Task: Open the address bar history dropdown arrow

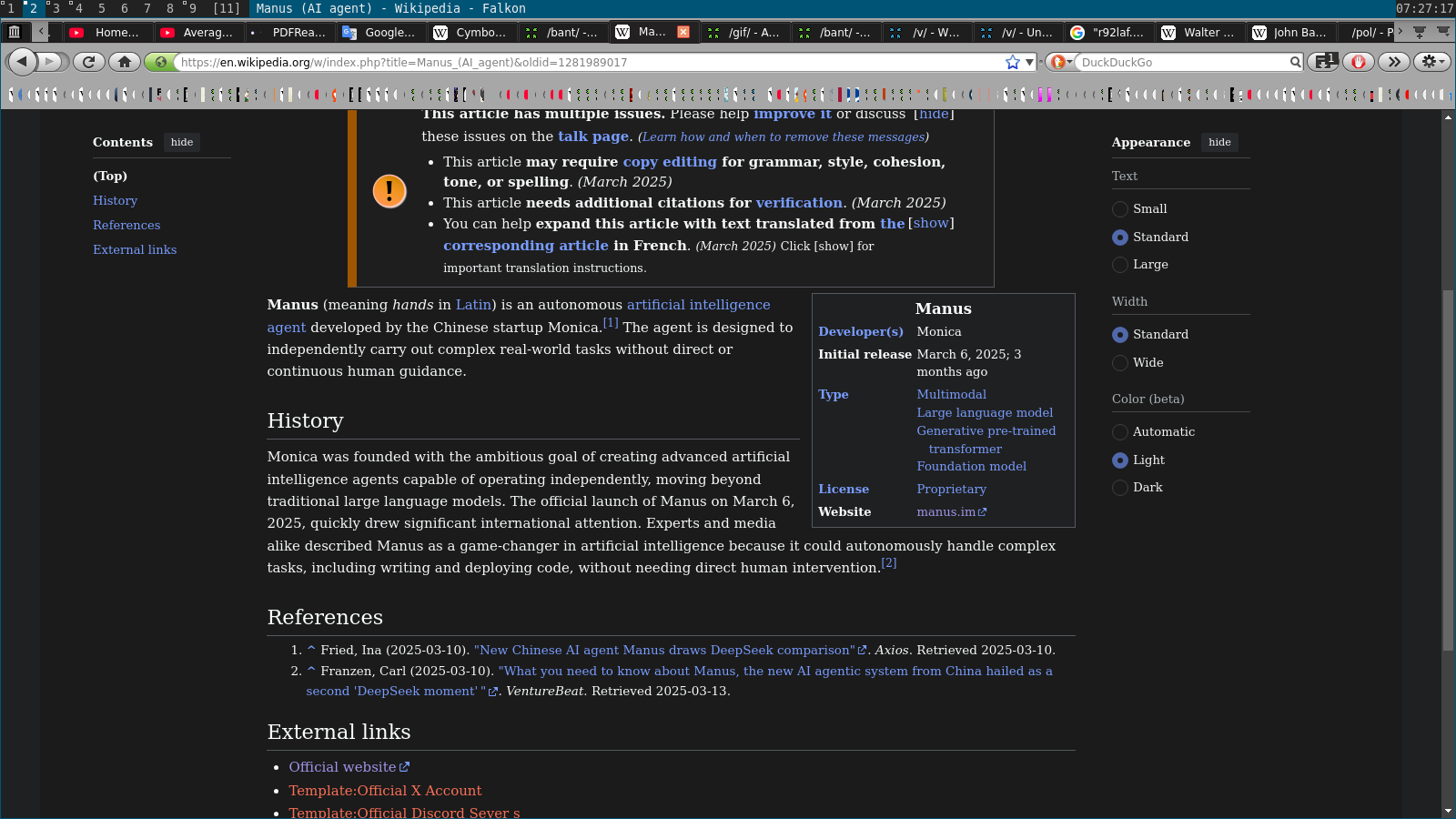Action: point(1029,62)
